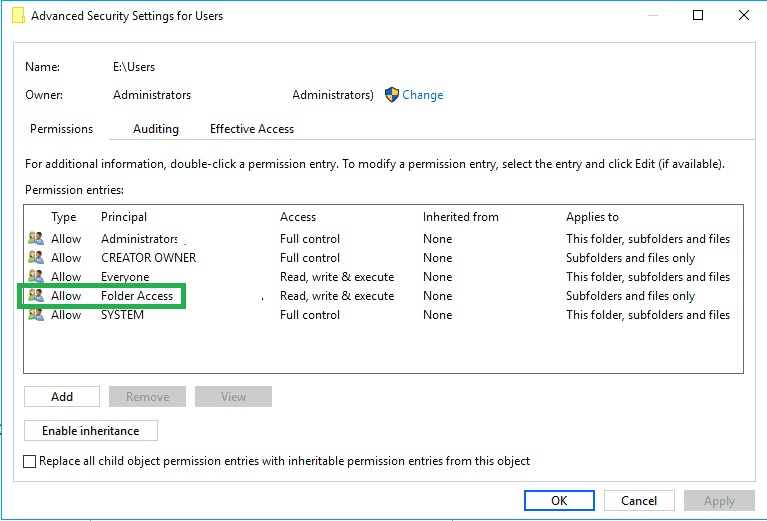Click the Folder Access entry user icon

[36, 295]
